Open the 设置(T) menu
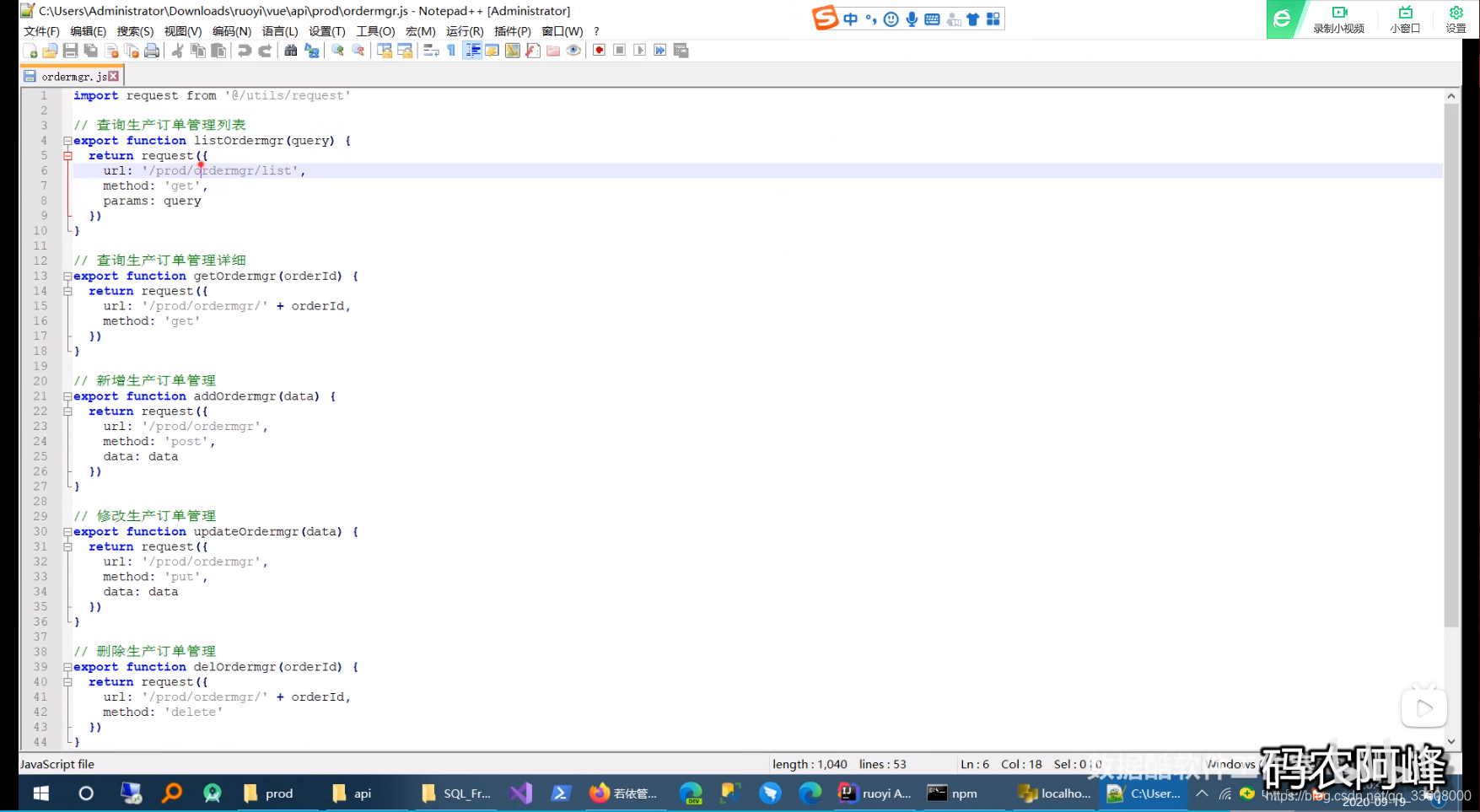This screenshot has width=1480, height=812. click(x=327, y=31)
